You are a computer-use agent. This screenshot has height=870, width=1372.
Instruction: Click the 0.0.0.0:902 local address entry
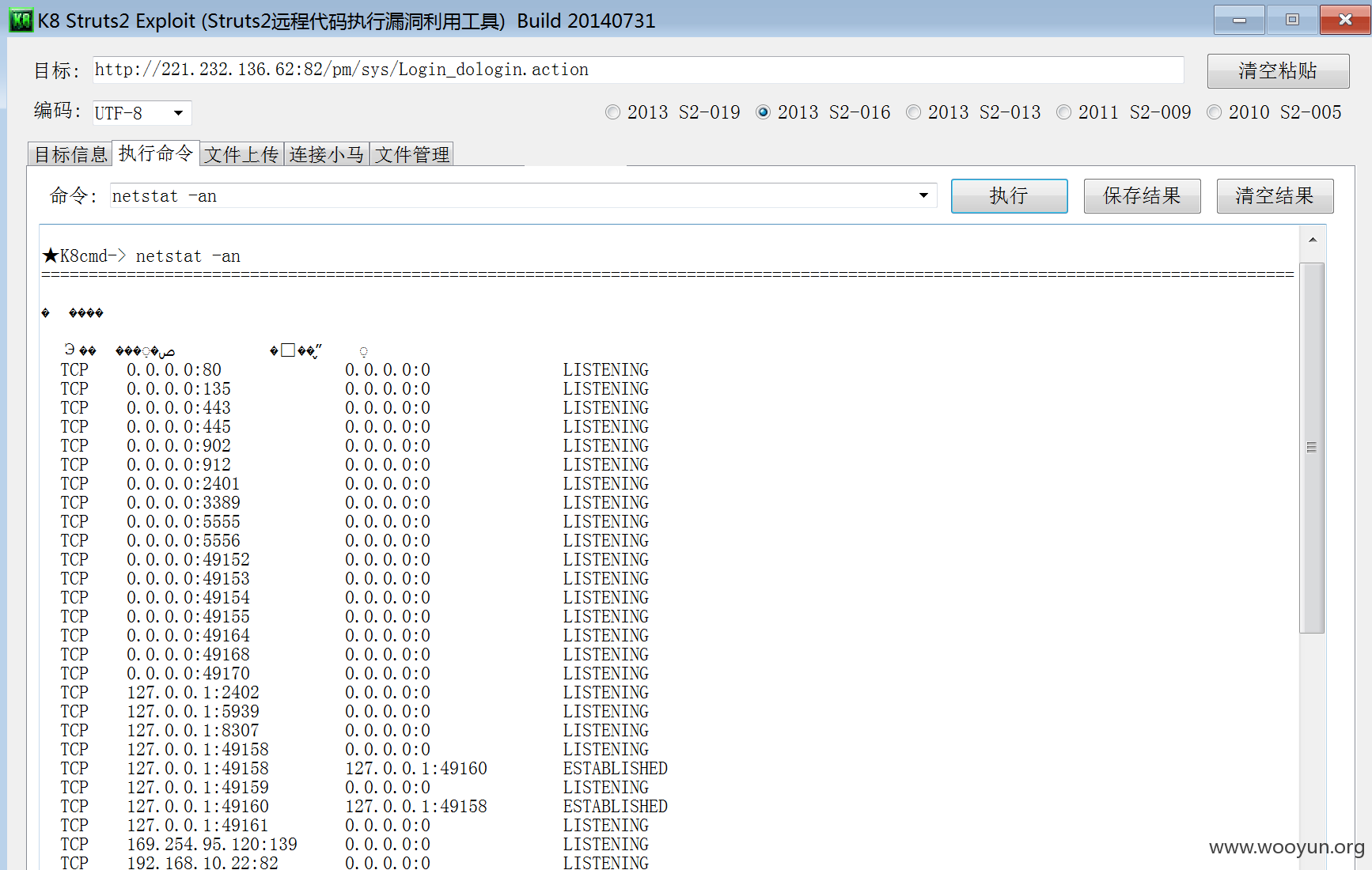tap(179, 446)
